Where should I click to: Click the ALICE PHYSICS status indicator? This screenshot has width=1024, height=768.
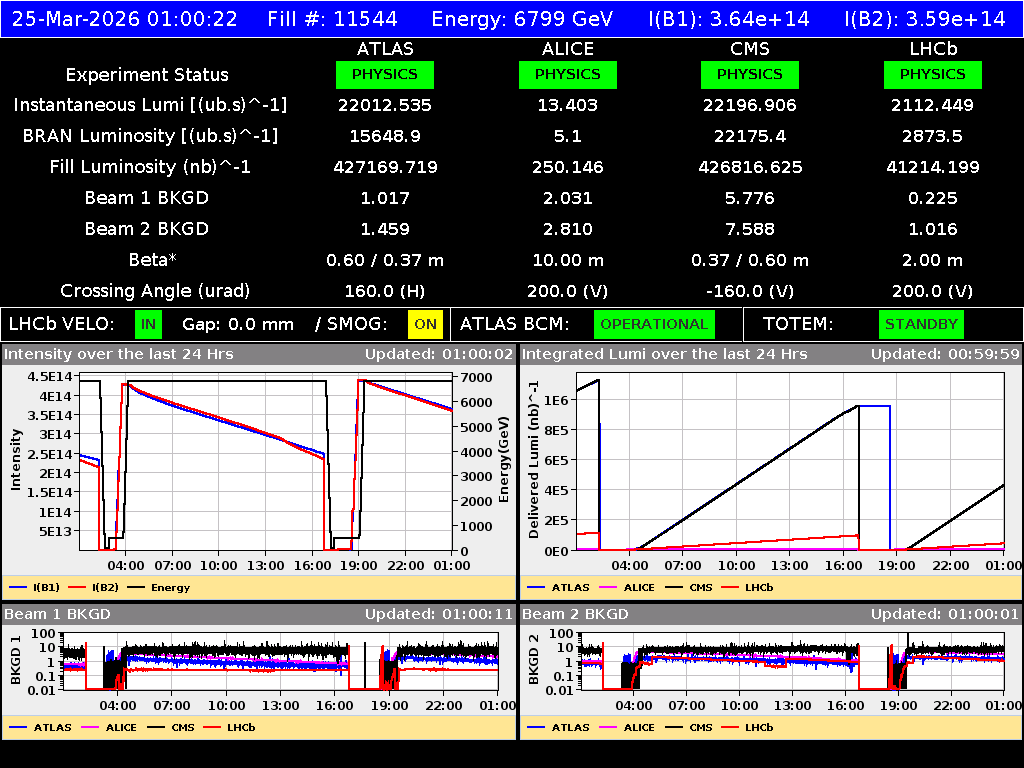point(567,74)
